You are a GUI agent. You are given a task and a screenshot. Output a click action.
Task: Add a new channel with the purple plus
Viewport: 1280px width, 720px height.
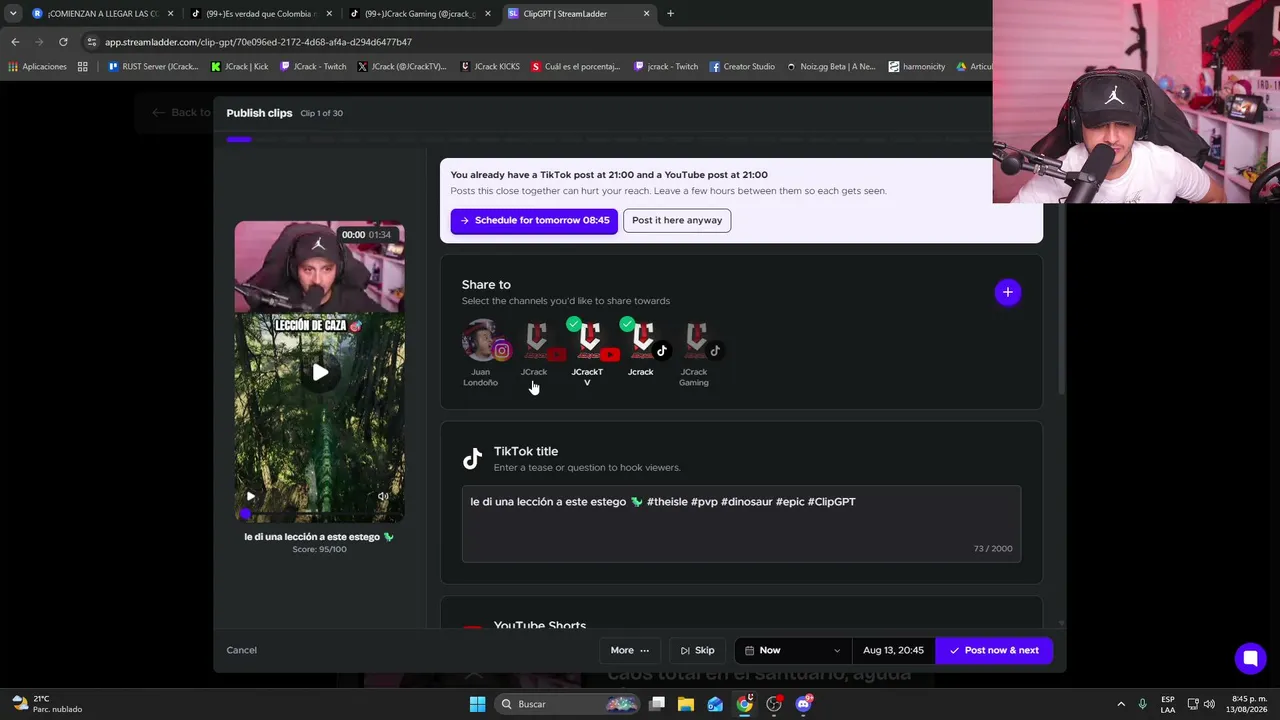click(x=1007, y=292)
